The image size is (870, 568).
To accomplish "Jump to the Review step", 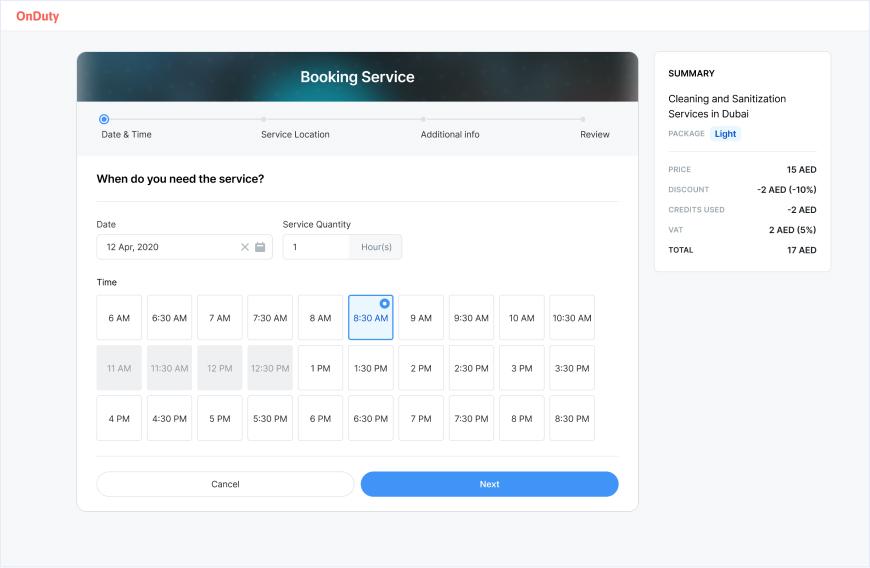I will (x=594, y=134).
